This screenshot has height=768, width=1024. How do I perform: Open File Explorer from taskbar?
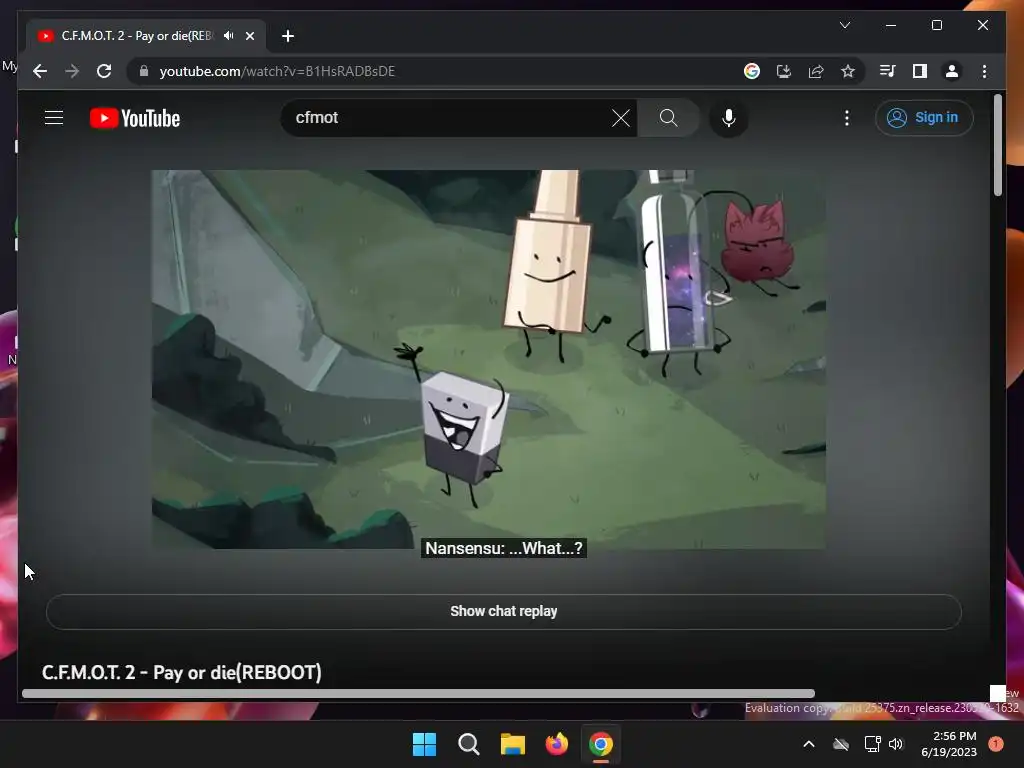coord(513,744)
